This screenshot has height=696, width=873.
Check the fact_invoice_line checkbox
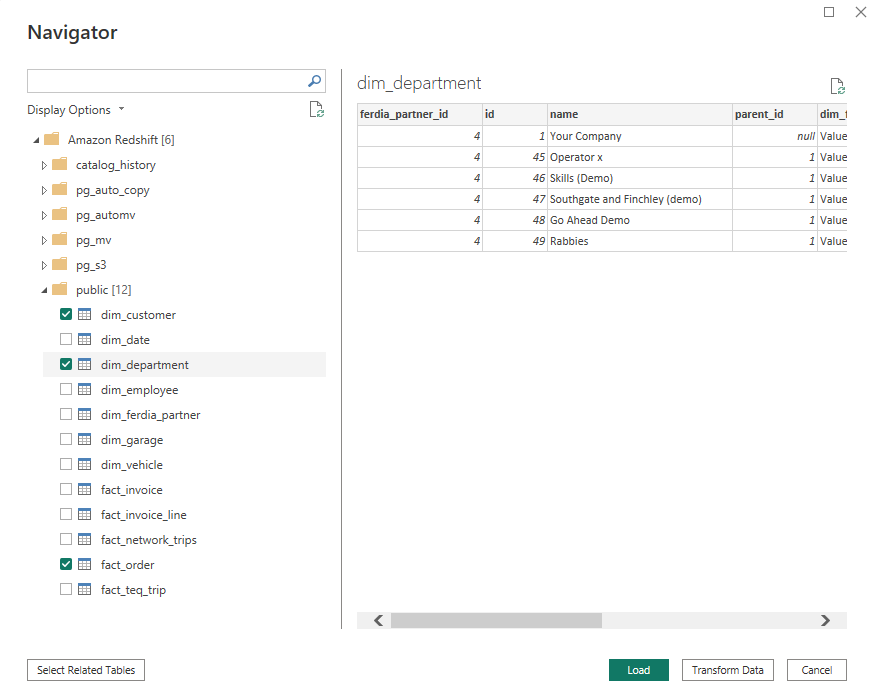coord(66,514)
